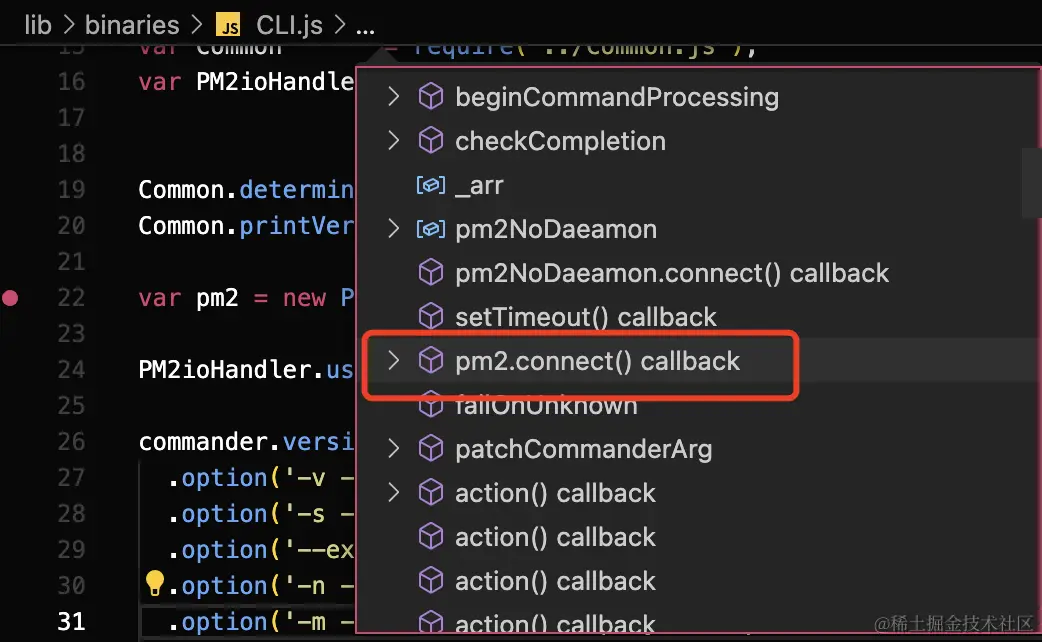Click the JS file icon in breadcrumb
Screen dimensions: 1042x642
[228, 25]
